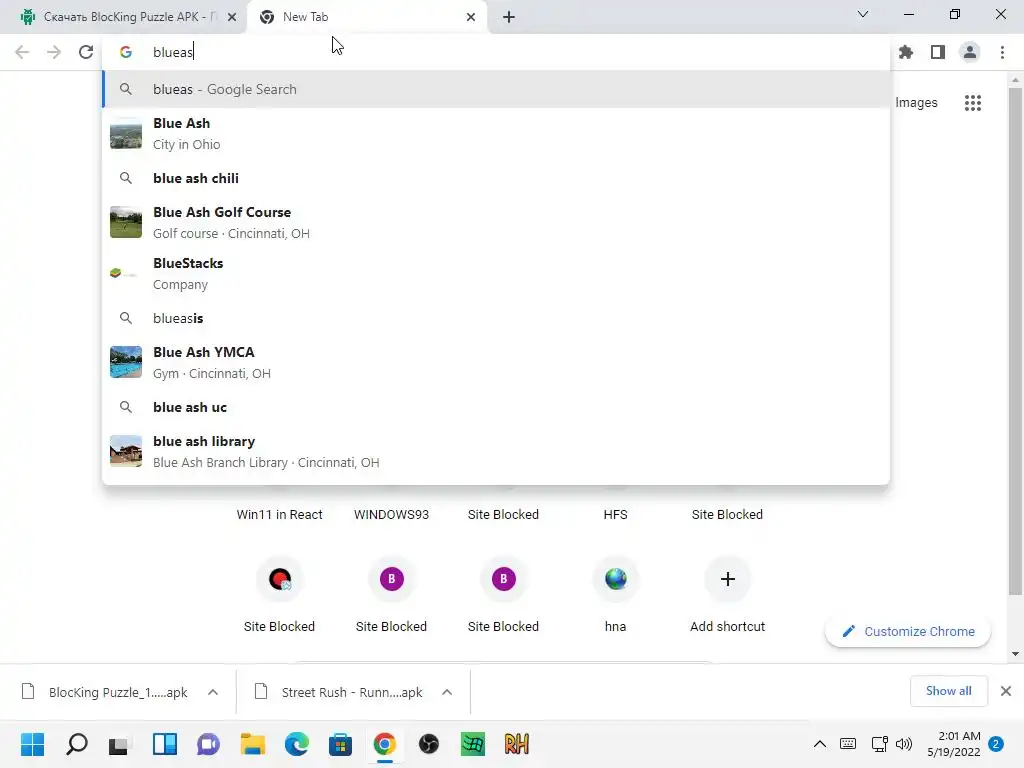The width and height of the screenshot is (1024, 768).
Task: Select the Blue Ash YMCA suggestion
Action: (496, 362)
